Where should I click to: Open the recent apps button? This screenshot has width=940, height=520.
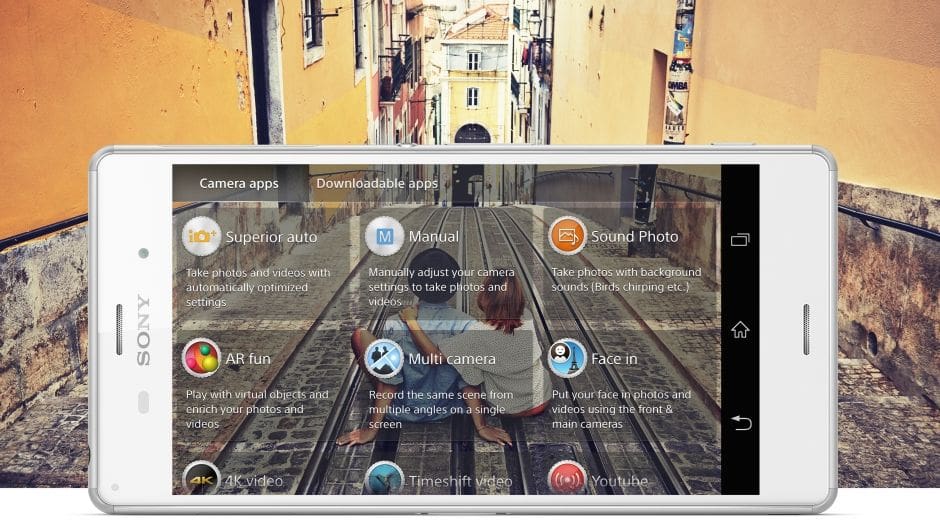pos(740,240)
